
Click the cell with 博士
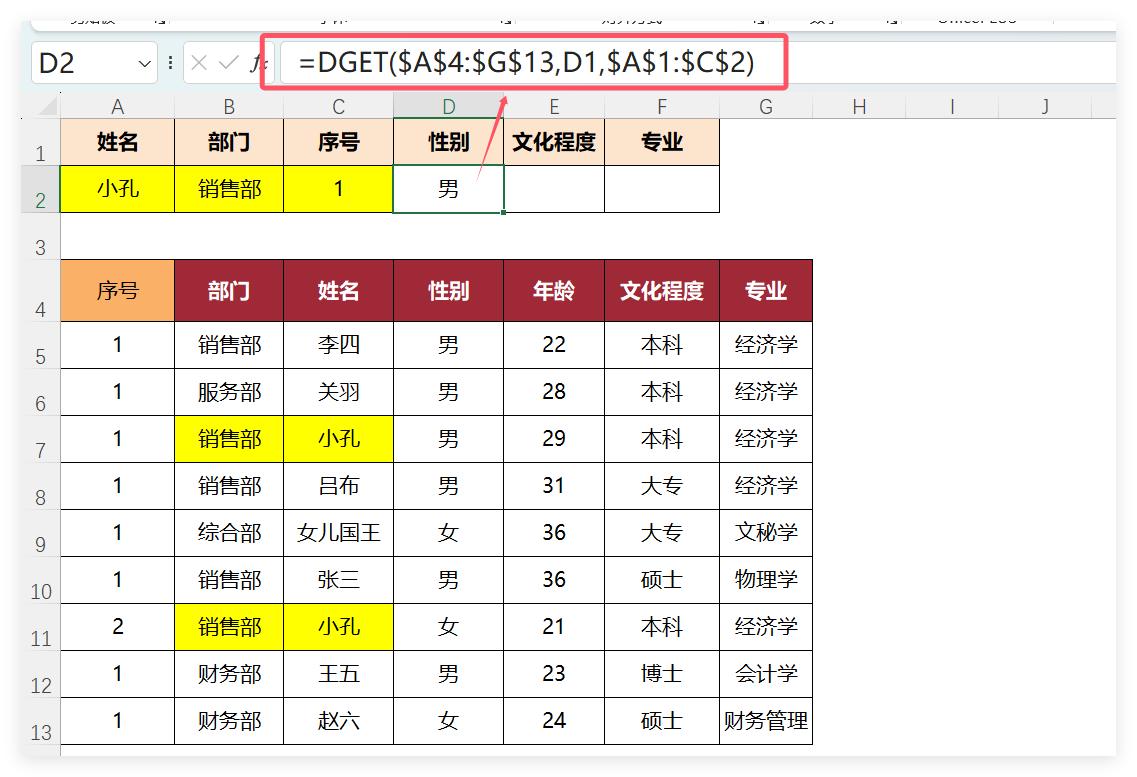[x=662, y=674]
